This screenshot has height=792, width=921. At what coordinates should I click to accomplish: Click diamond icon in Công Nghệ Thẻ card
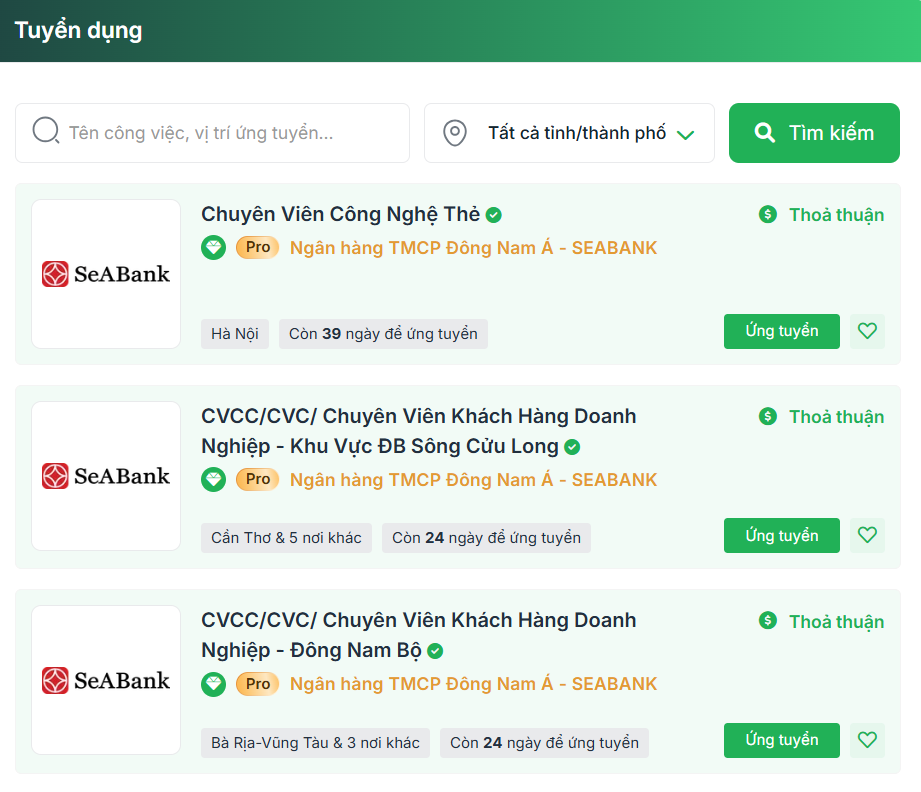tap(213, 247)
